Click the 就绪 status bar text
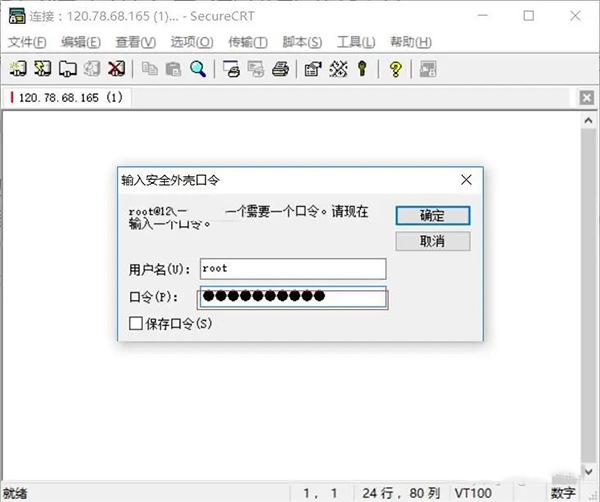Image resolution: width=600 pixels, height=502 pixels. [15, 493]
